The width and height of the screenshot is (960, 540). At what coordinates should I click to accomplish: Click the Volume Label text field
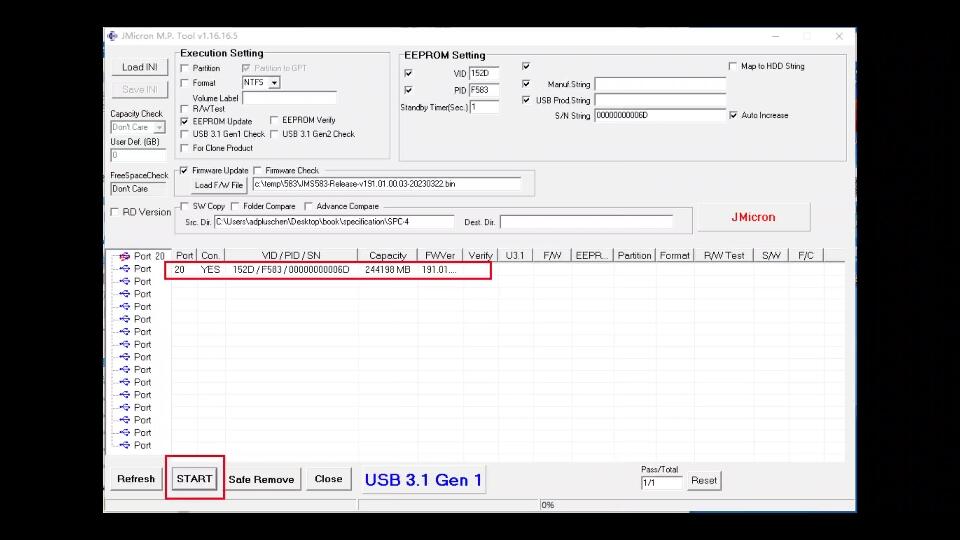tap(289, 98)
